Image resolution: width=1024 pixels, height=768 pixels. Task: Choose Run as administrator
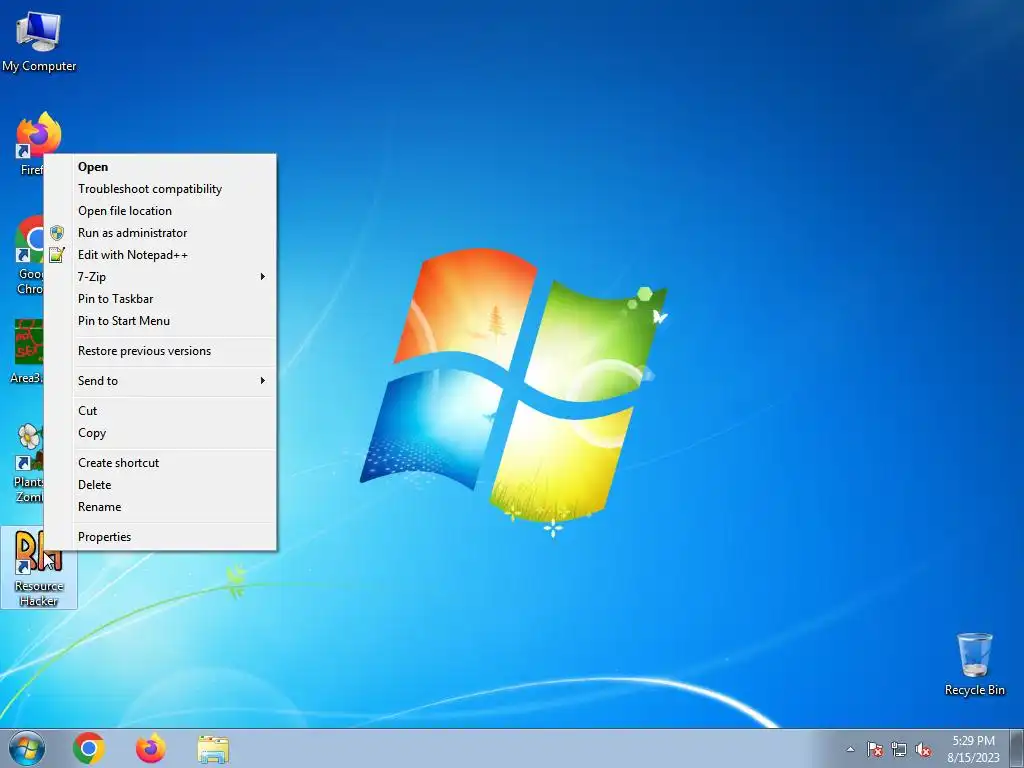tap(161, 232)
